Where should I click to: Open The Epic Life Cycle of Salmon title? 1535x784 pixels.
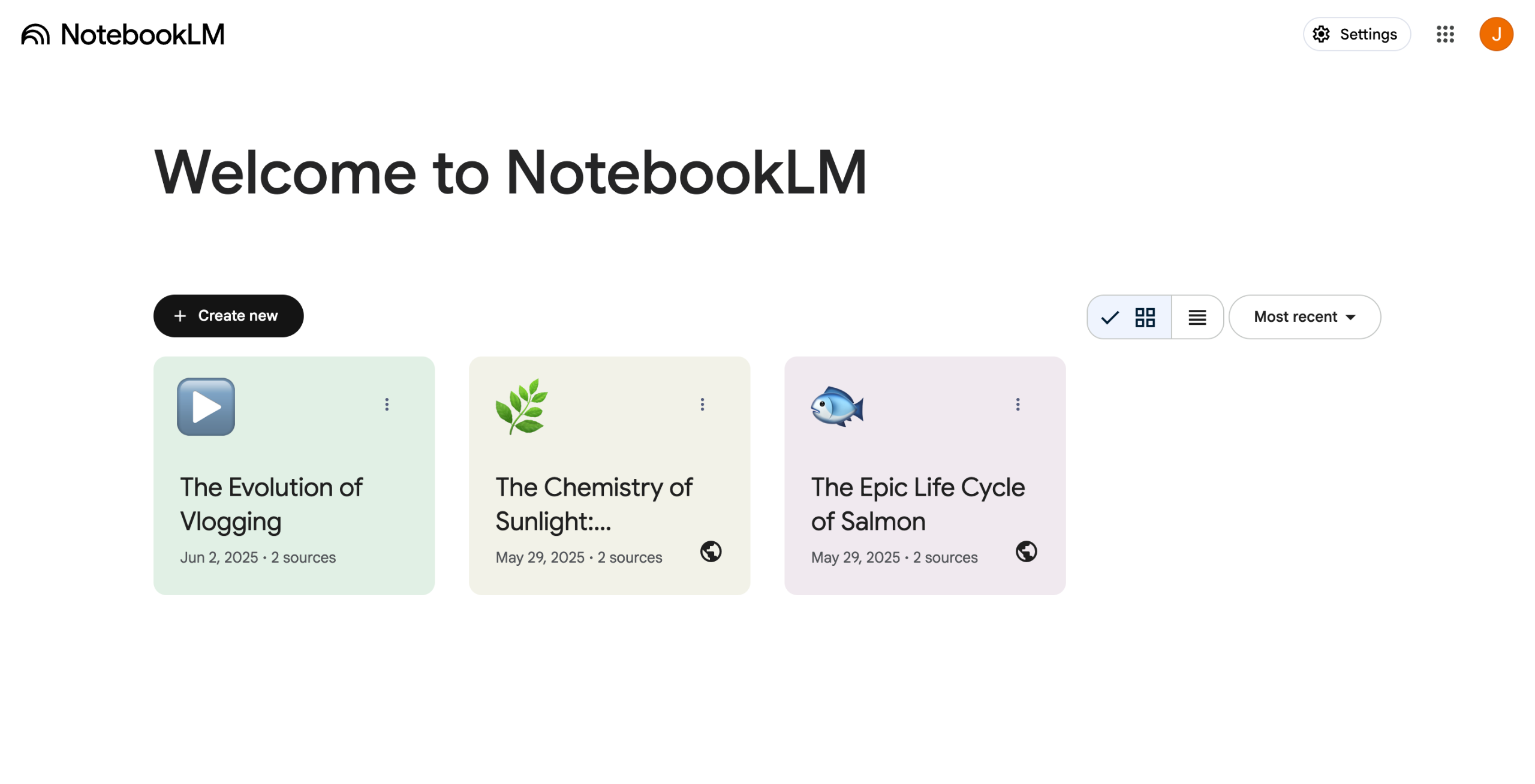(917, 503)
